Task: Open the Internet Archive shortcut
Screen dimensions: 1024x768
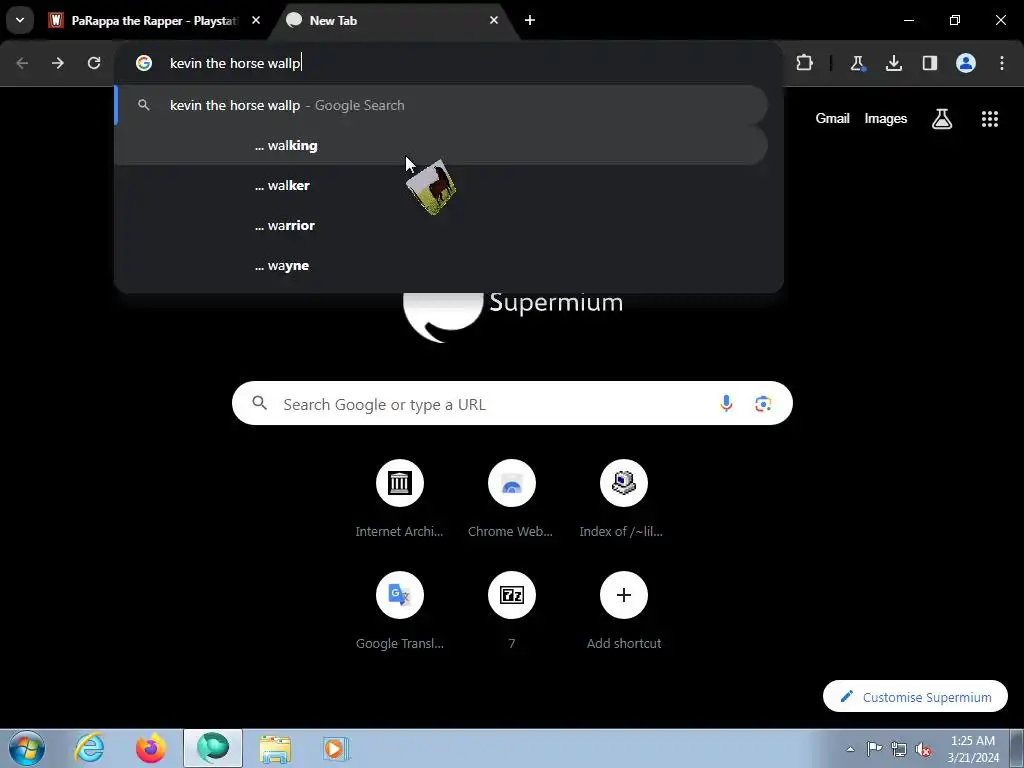Action: (400, 500)
